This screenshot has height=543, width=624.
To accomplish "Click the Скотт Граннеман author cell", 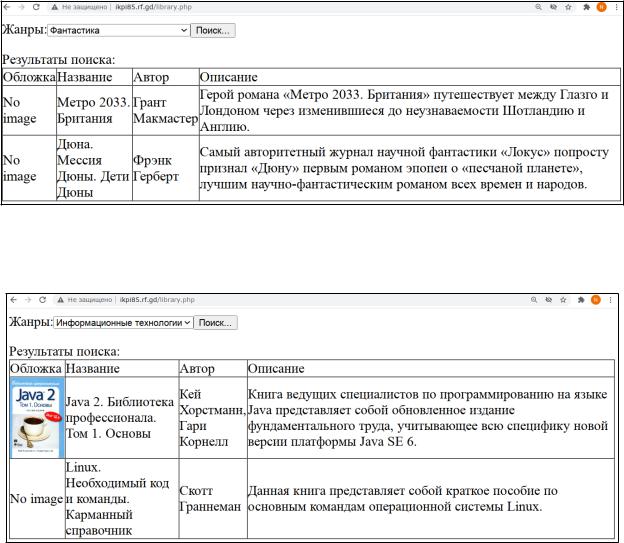I will point(210,498).
